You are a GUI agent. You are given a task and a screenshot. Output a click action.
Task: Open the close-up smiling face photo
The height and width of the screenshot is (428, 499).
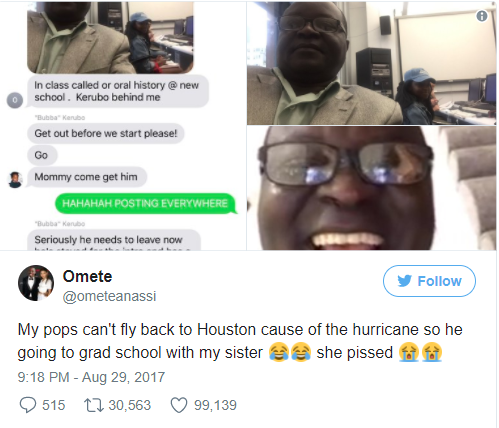[371, 188]
